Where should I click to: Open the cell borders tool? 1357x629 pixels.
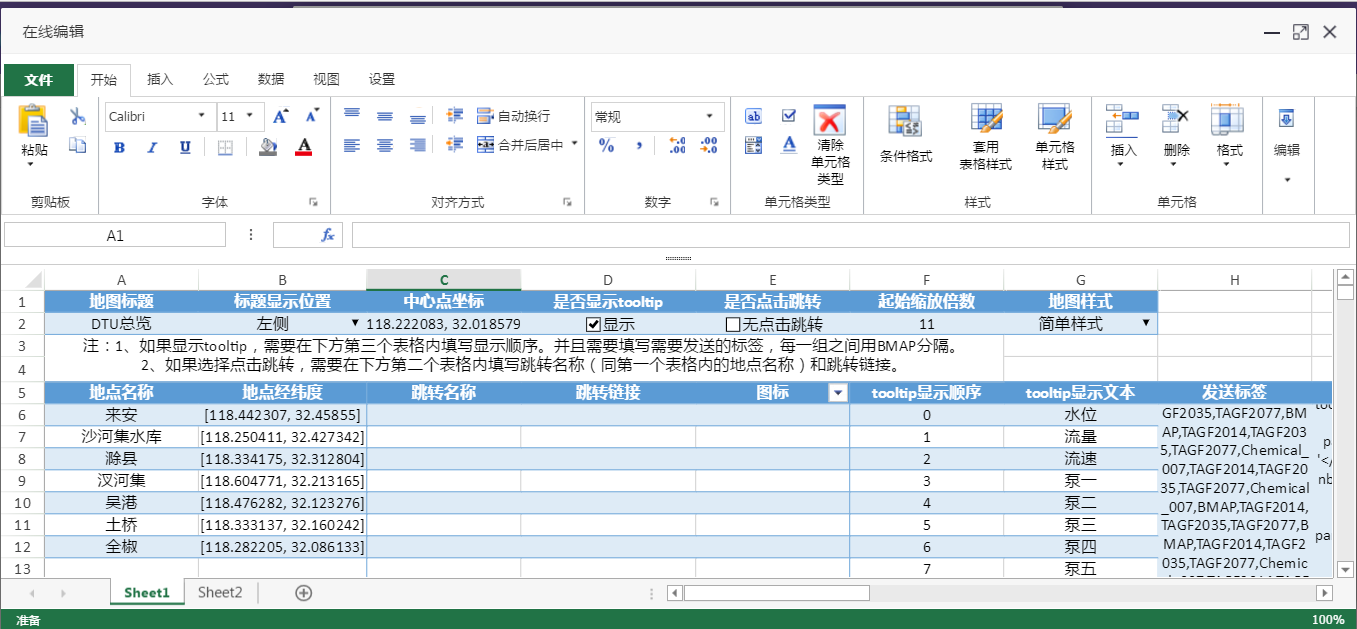(225, 147)
